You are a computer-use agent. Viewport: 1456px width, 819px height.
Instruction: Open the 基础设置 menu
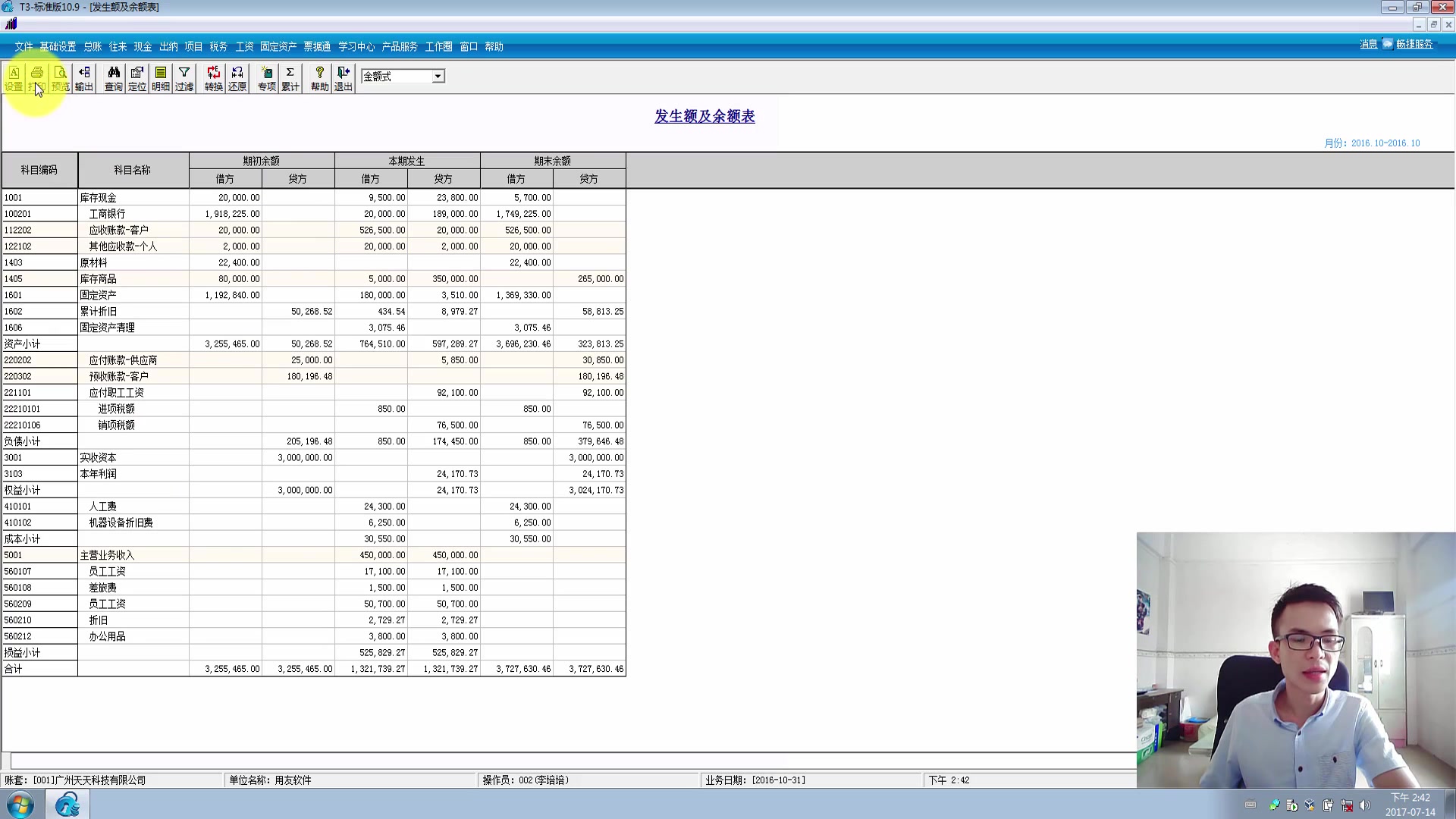pos(58,47)
